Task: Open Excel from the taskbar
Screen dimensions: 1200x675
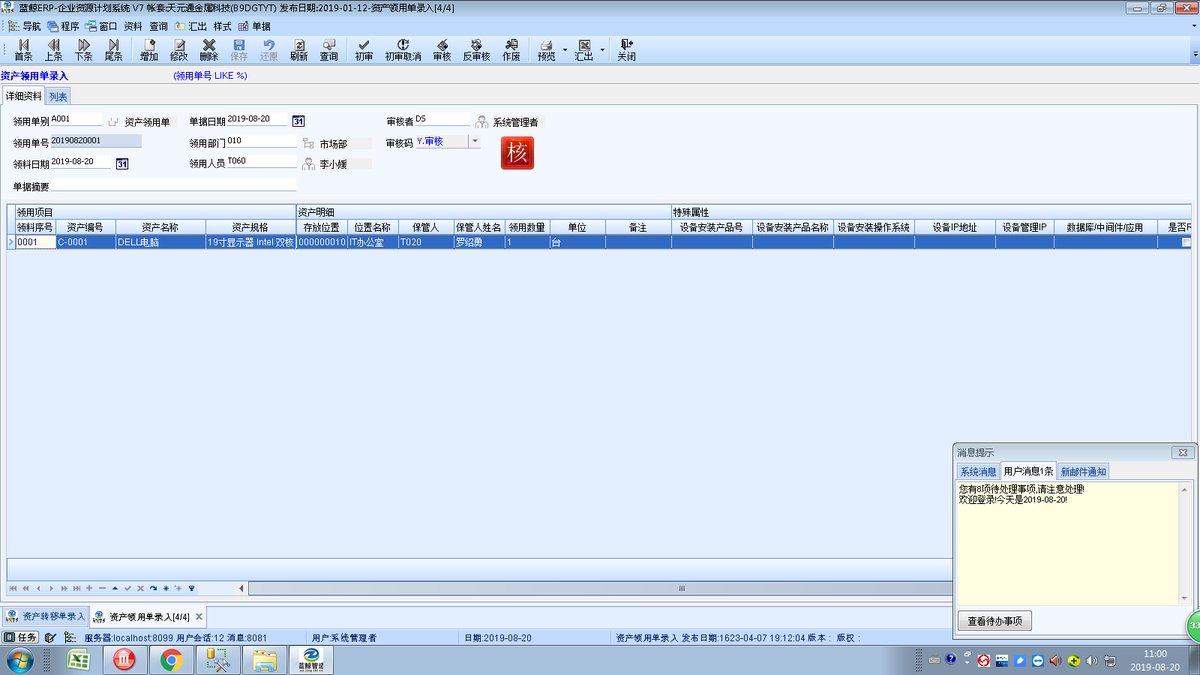Action: [x=79, y=660]
